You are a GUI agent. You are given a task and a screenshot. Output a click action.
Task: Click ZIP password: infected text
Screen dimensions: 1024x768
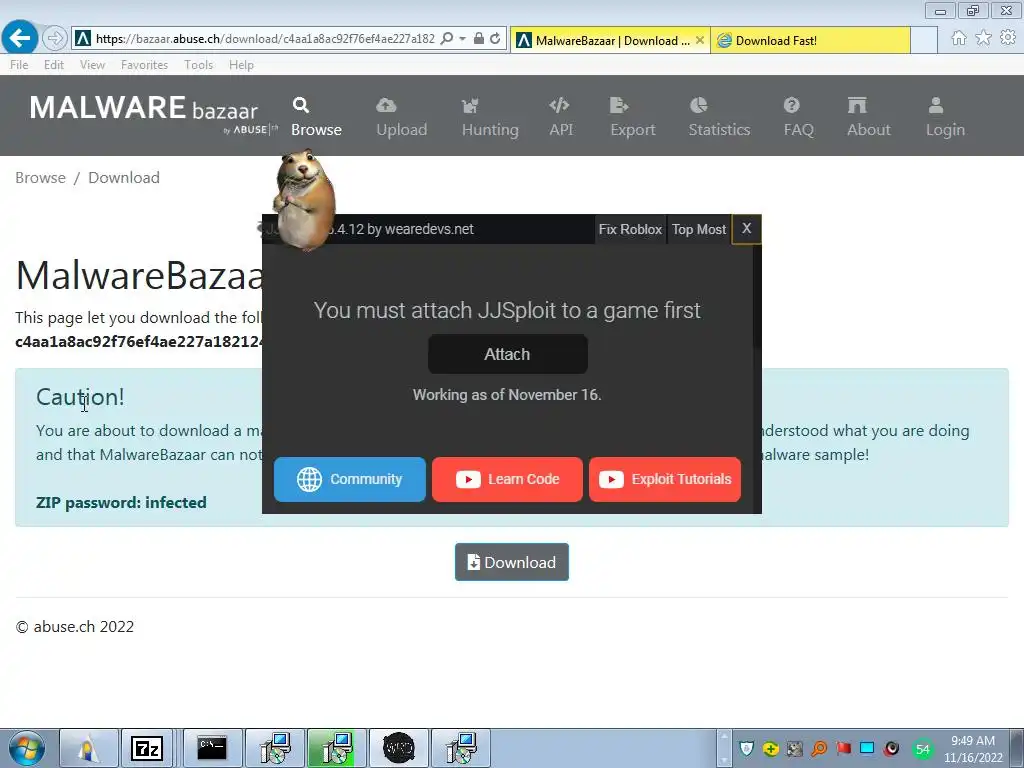click(x=121, y=502)
